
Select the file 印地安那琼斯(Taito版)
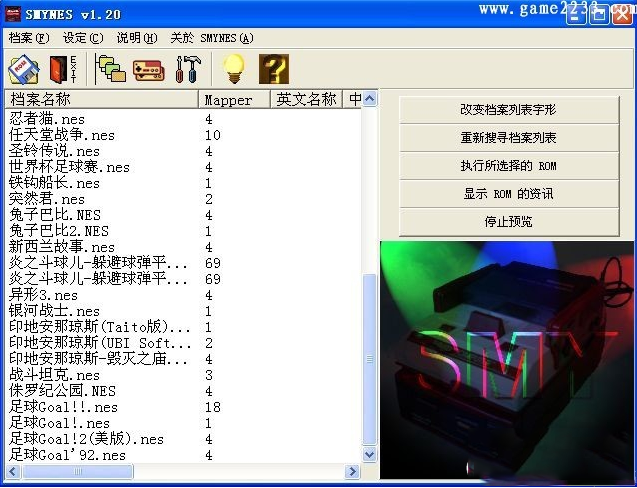click(x=100, y=327)
